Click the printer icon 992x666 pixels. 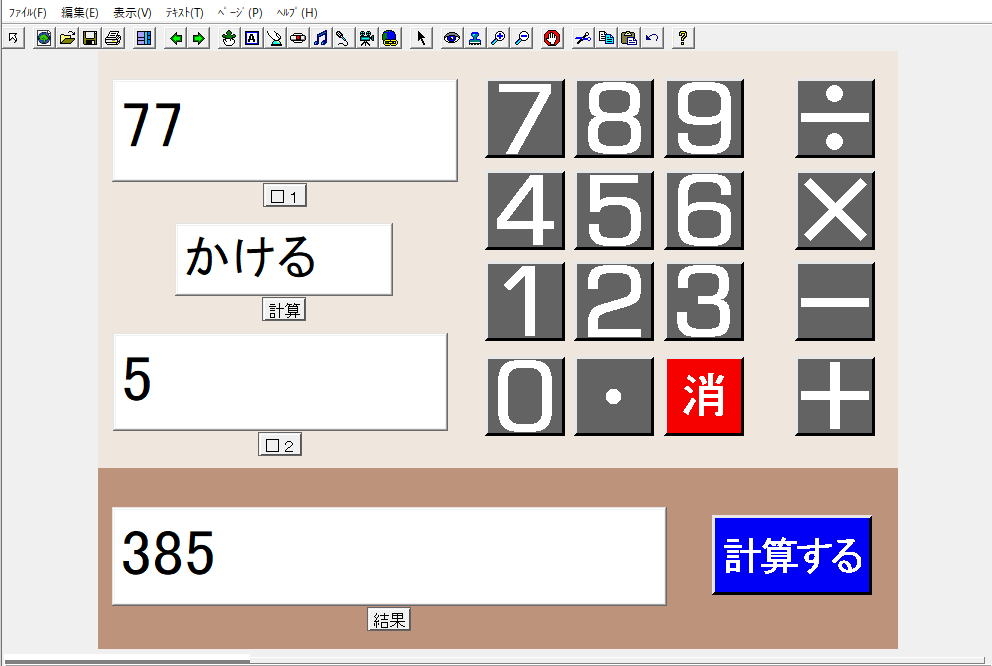(x=113, y=38)
